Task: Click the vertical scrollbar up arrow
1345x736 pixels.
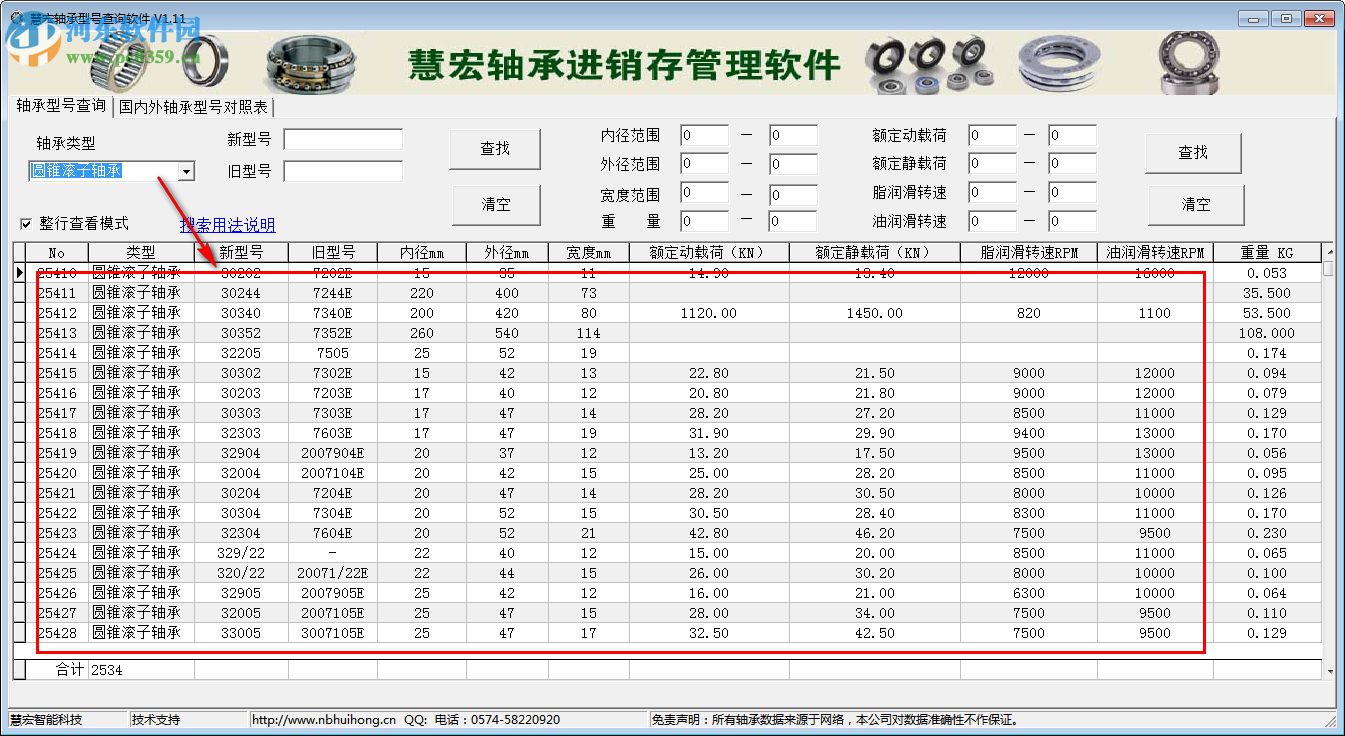Action: click(1332, 252)
